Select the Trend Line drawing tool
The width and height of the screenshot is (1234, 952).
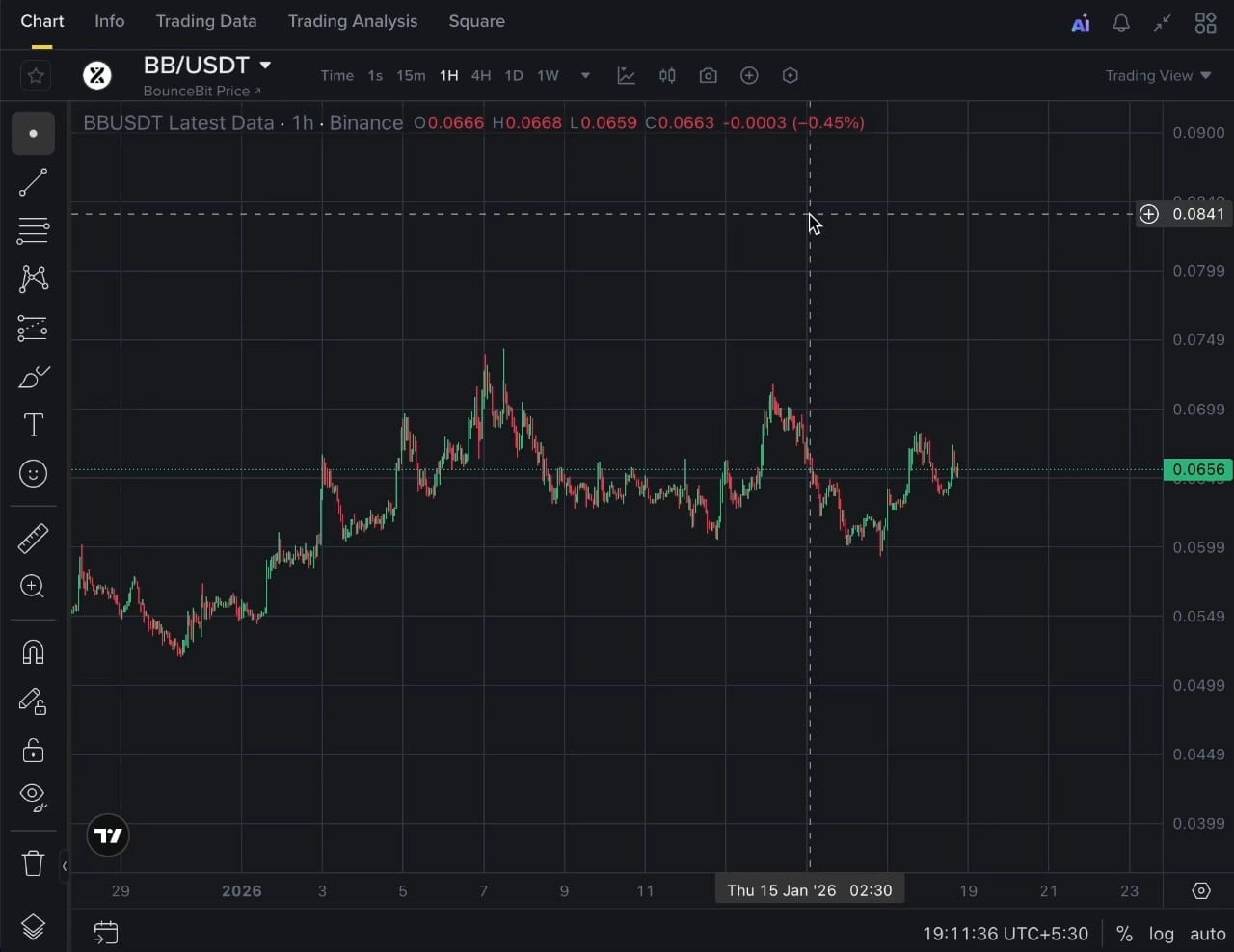pos(33,182)
